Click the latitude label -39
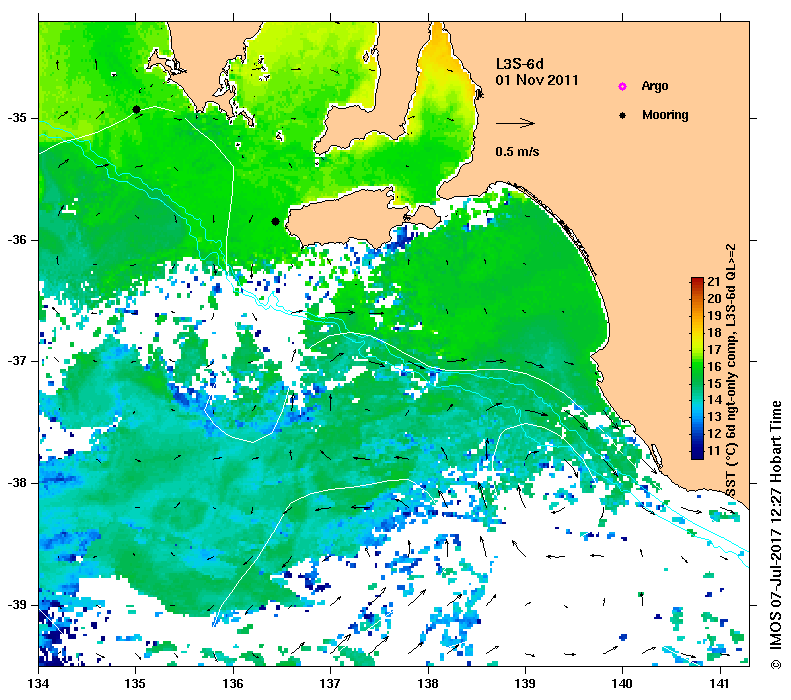Image resolution: width=791 pixels, height=700 pixels. click(17, 605)
